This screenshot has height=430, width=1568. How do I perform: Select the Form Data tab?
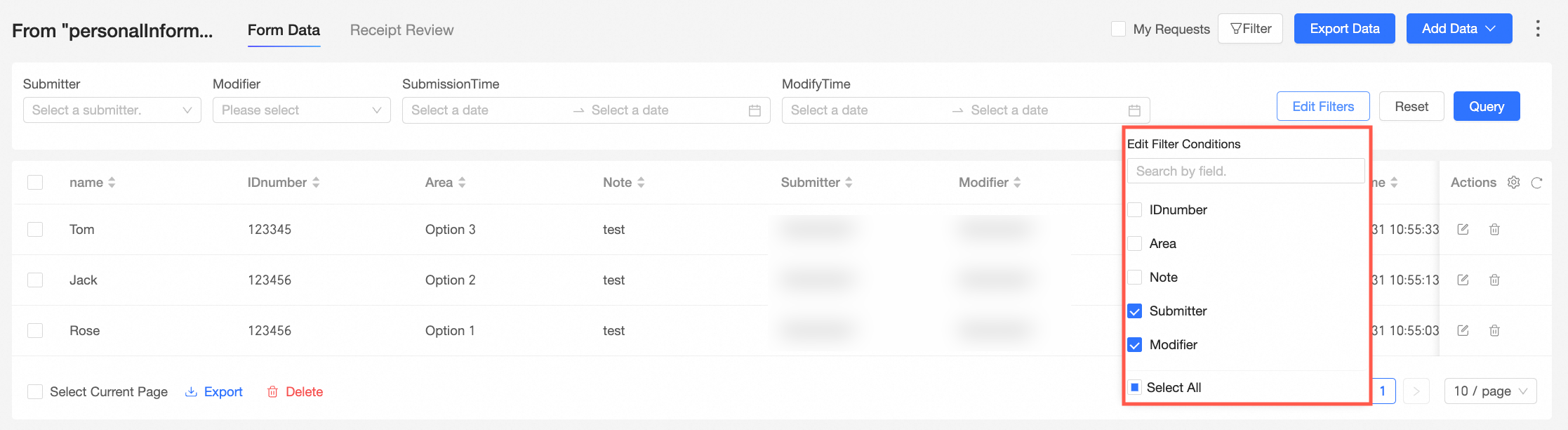pos(284,30)
